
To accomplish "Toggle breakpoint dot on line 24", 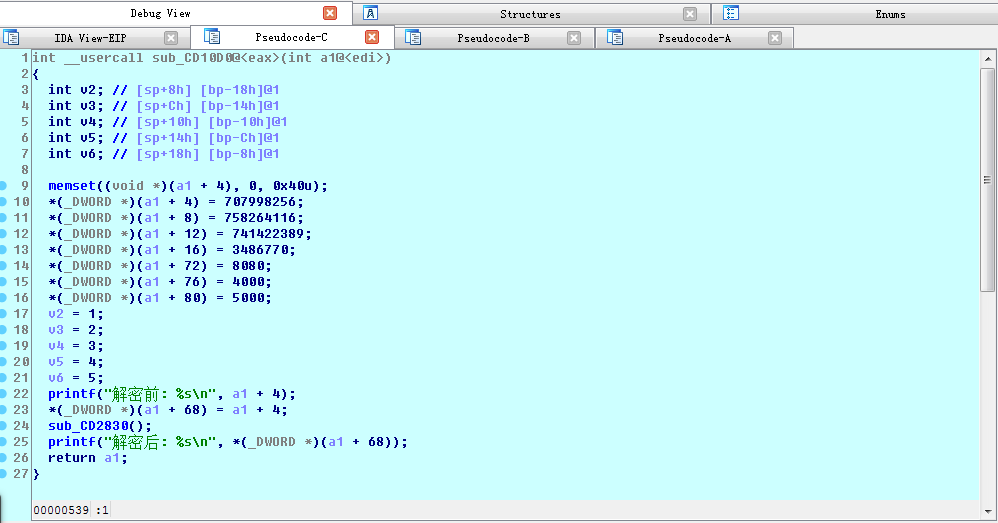I will (5, 426).
